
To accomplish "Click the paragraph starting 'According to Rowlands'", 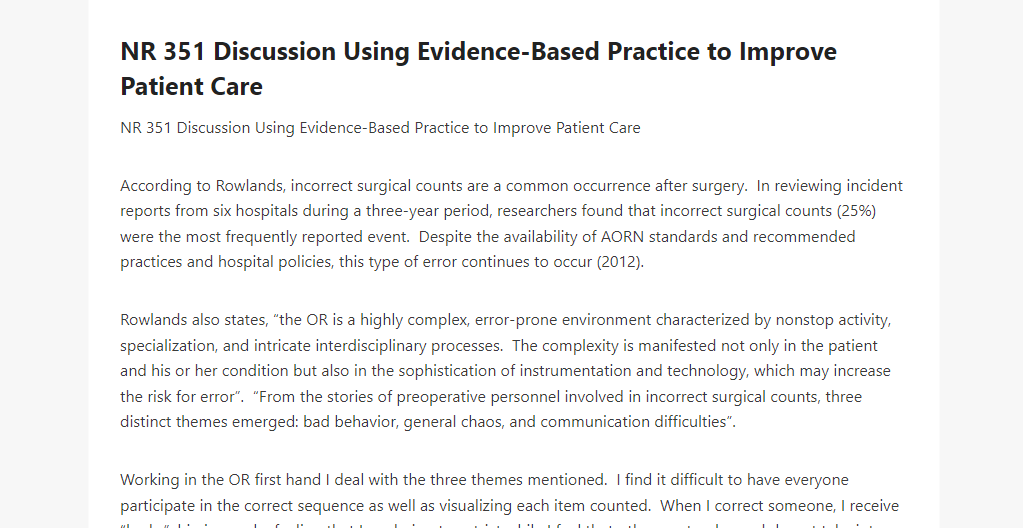I will [x=512, y=224].
